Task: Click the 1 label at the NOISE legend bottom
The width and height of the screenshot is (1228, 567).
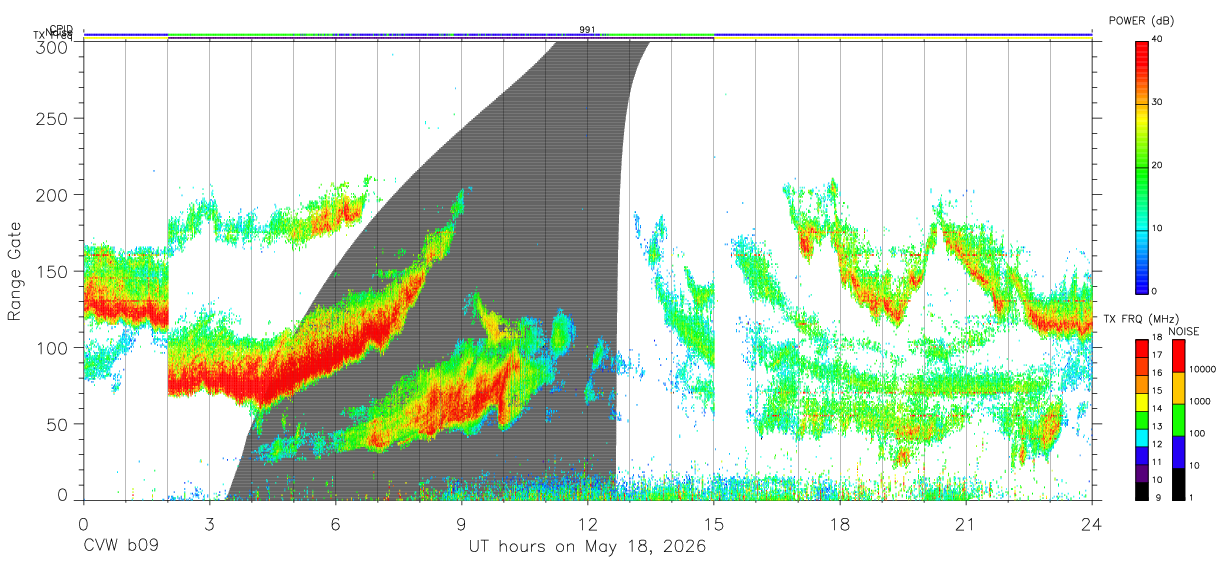Action: [1193, 497]
